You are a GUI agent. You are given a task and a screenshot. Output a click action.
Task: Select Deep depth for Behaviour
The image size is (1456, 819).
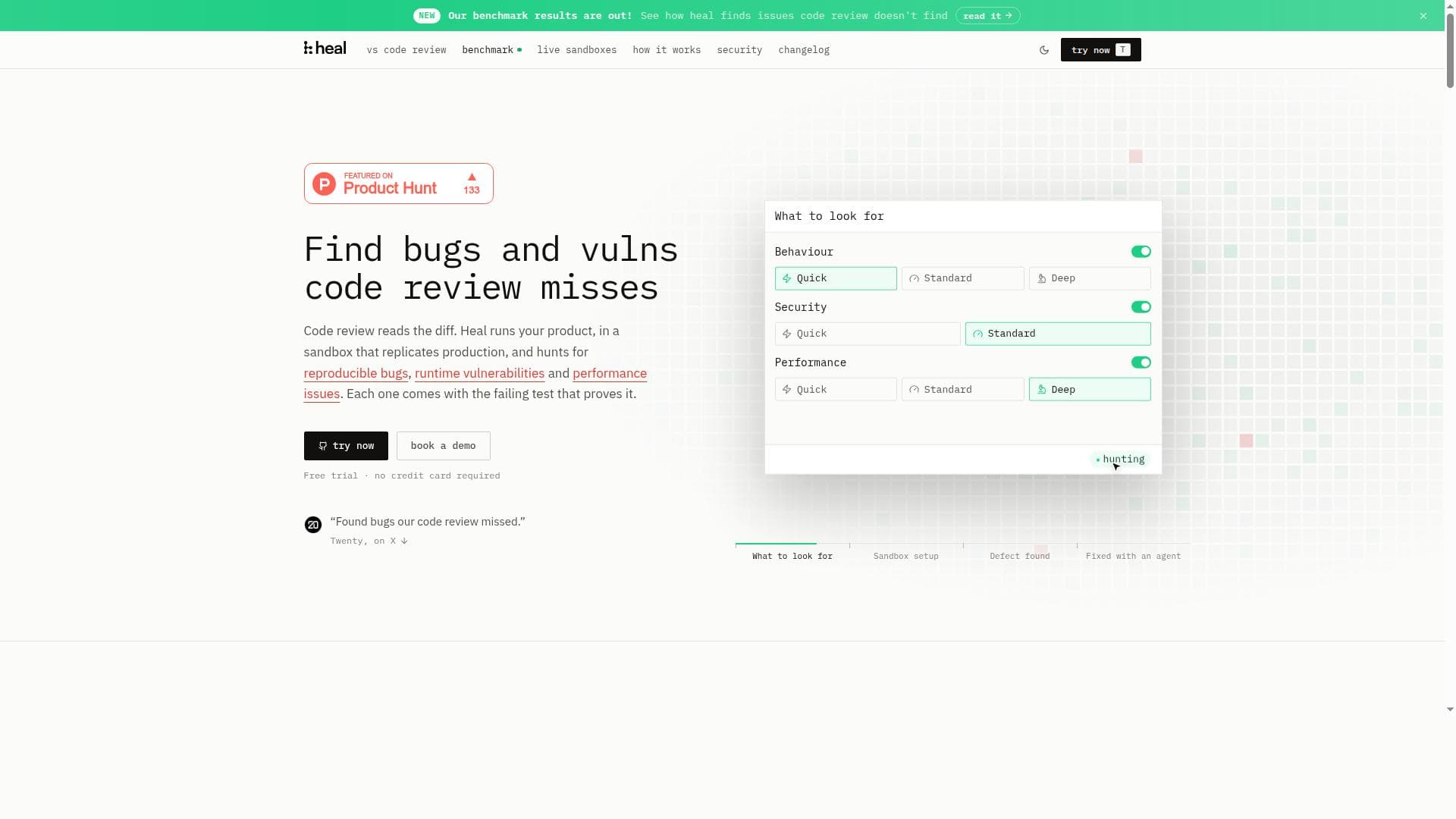(1090, 278)
